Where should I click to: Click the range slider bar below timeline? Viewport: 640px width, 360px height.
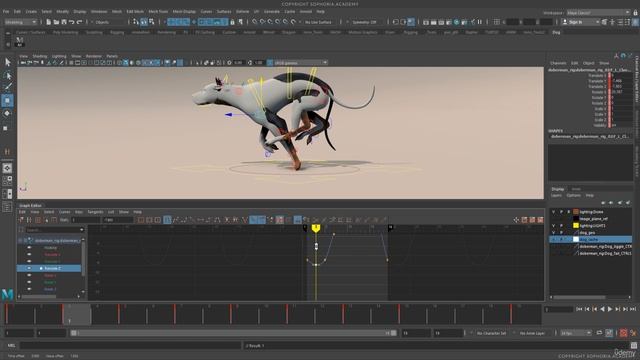tap(233, 333)
